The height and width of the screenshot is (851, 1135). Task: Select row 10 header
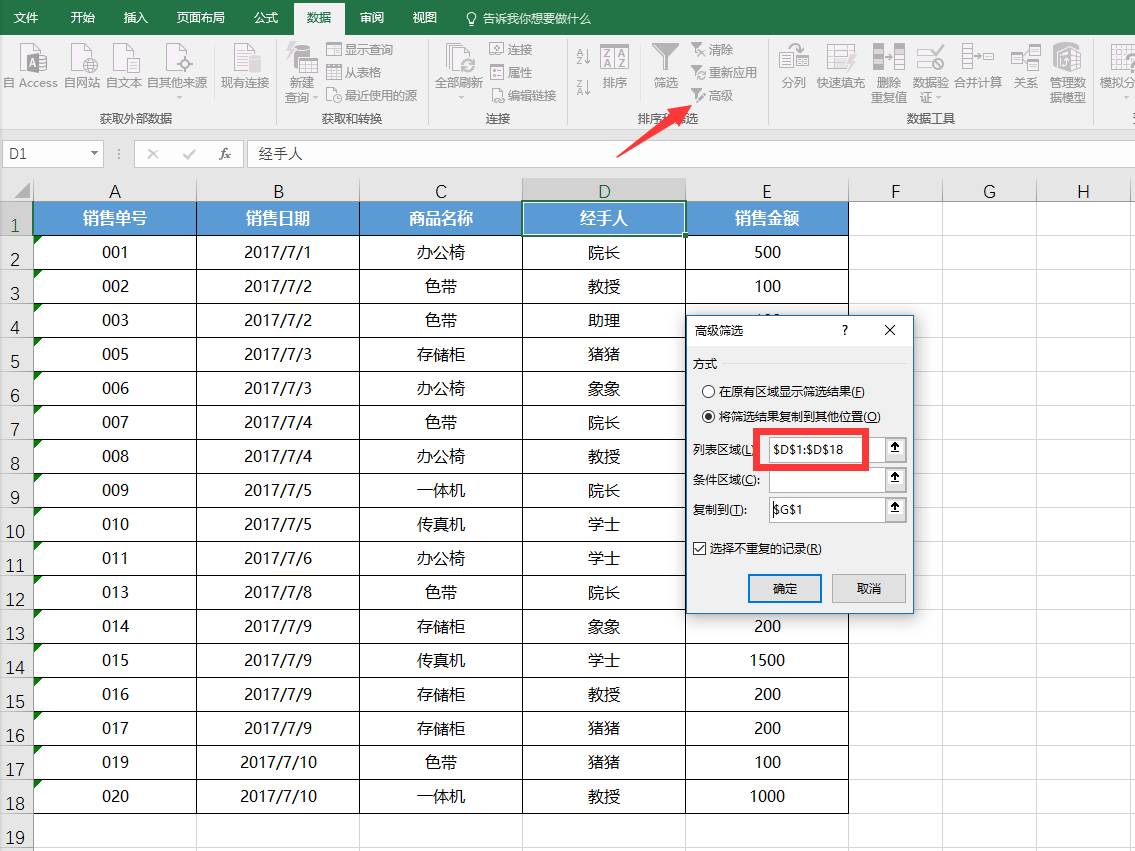16,524
